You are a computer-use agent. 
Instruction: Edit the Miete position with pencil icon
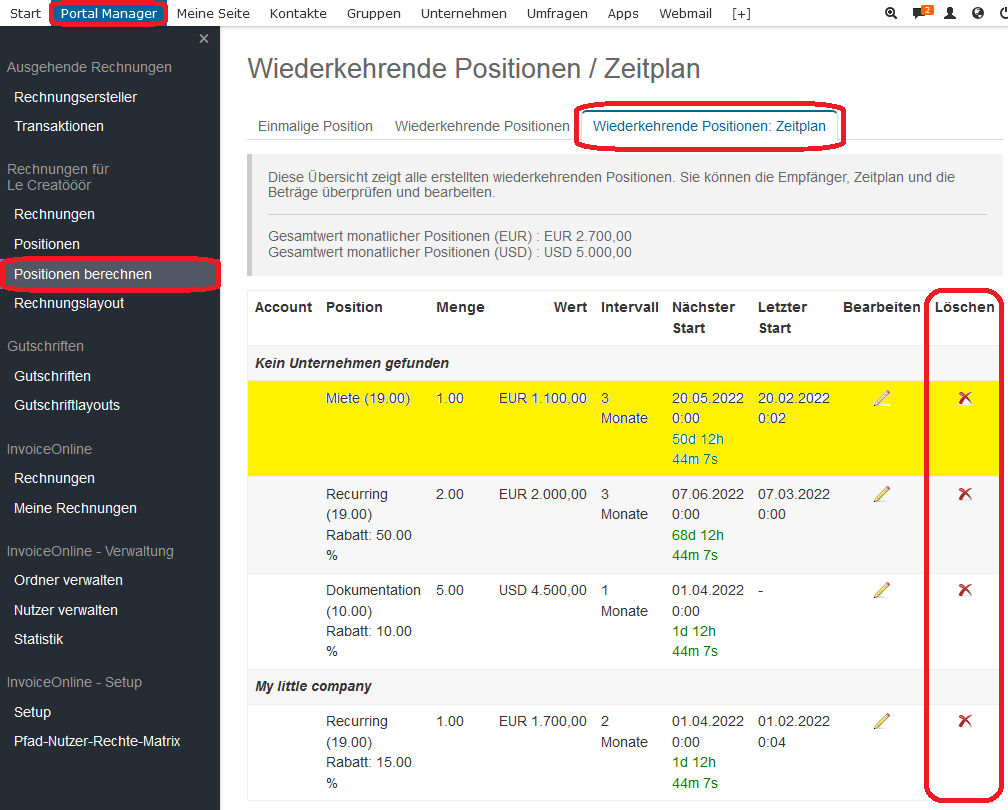881,398
